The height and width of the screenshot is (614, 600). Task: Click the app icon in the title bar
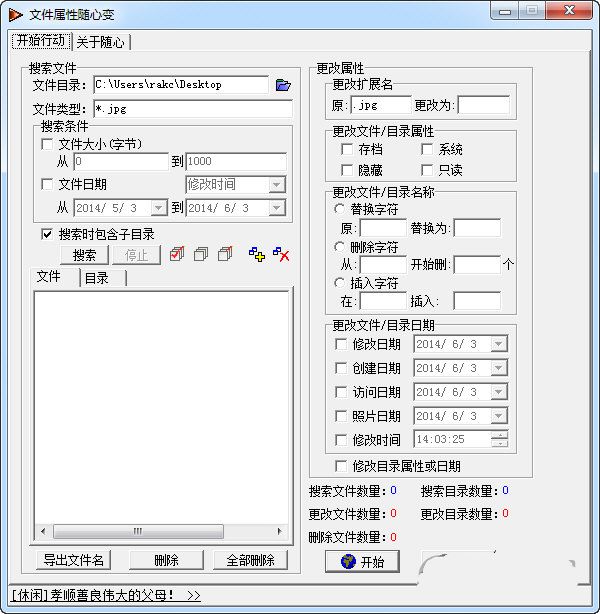[x=16, y=14]
